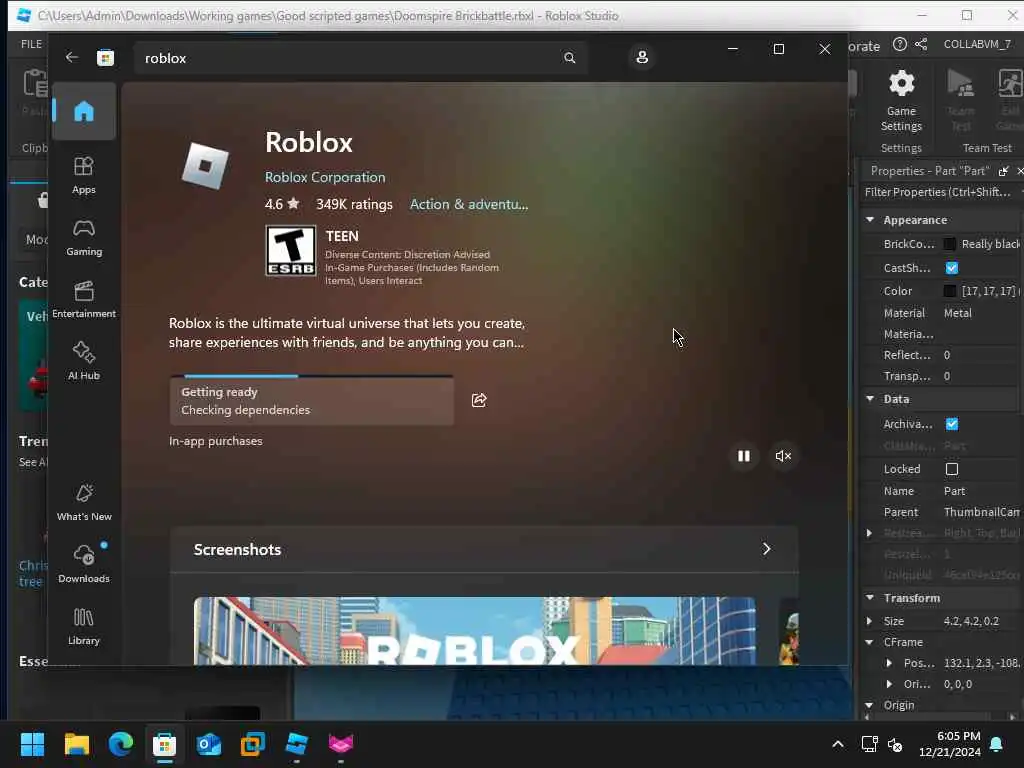Viewport: 1024px width, 768px height.
Task: Click Filter Properties field
Action: coord(940,192)
